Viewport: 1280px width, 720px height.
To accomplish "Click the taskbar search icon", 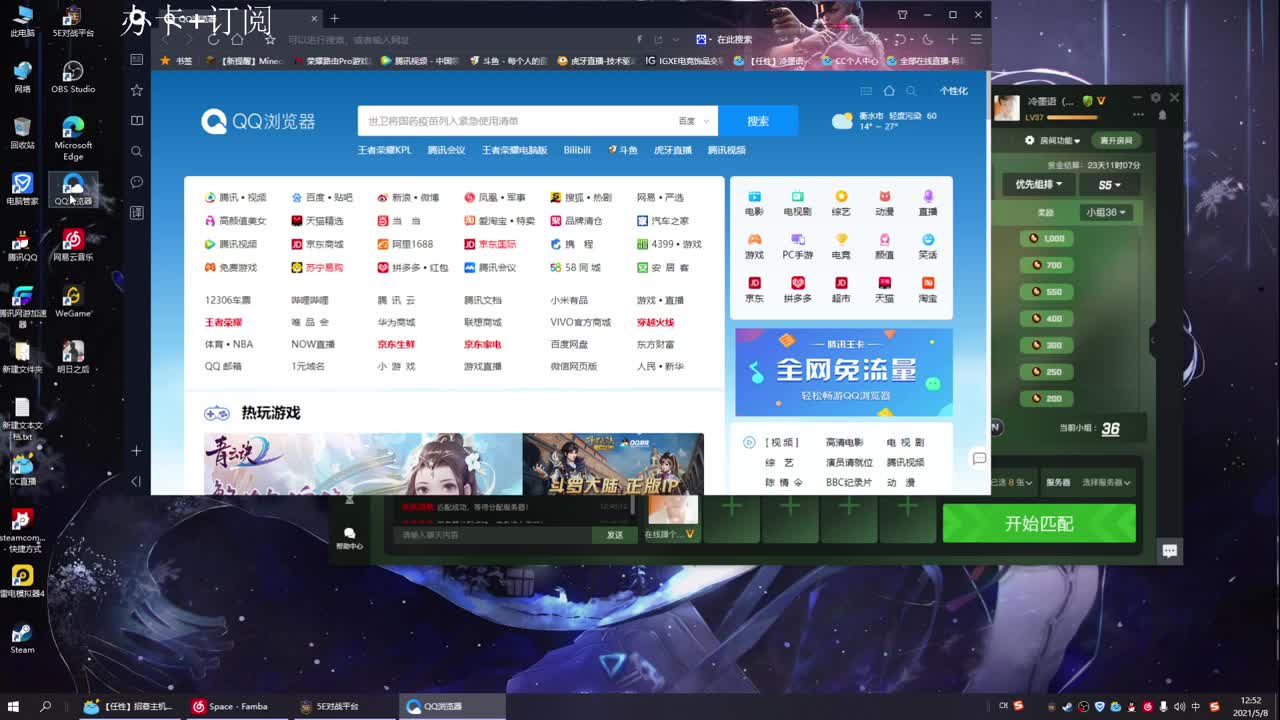I will (46, 706).
